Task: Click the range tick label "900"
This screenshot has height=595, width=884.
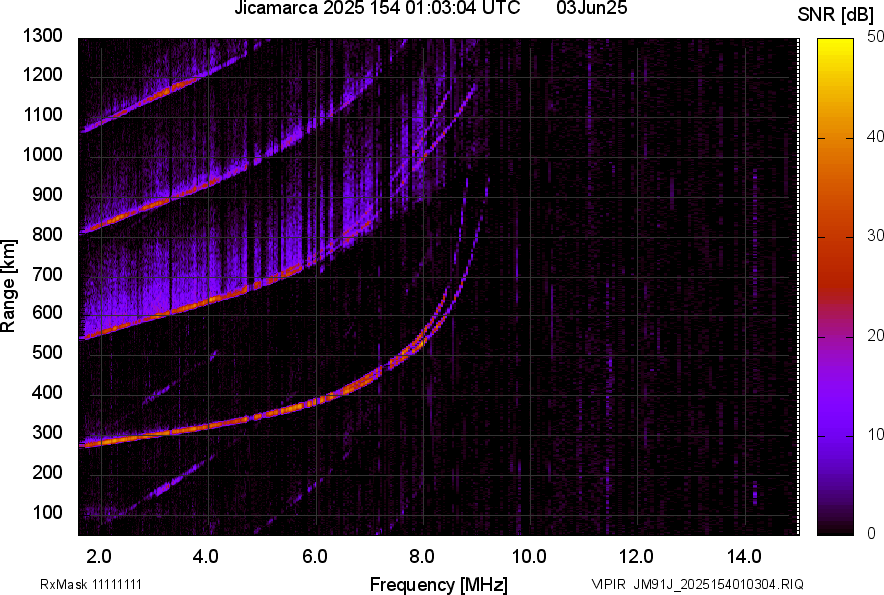Action: (47, 194)
